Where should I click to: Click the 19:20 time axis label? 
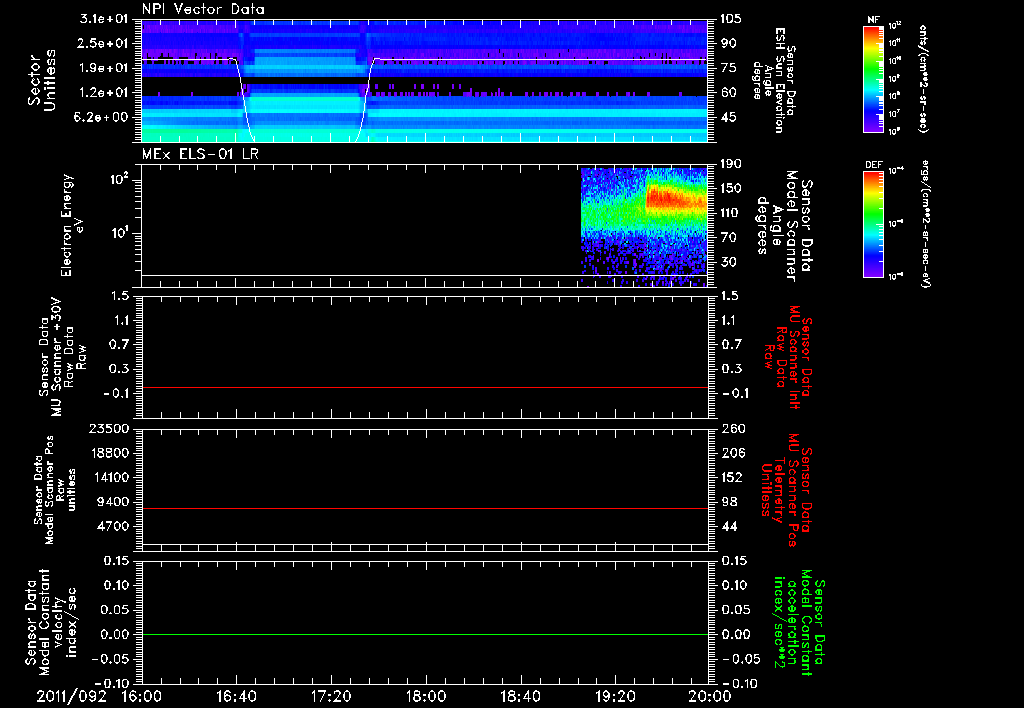(615, 696)
